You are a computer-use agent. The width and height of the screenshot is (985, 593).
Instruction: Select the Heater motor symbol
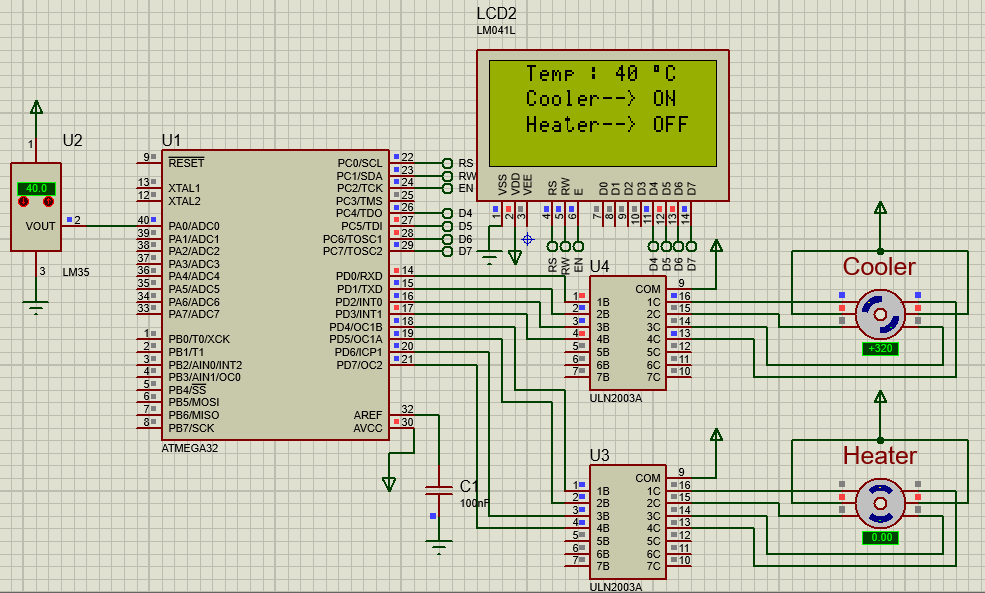pos(880,503)
